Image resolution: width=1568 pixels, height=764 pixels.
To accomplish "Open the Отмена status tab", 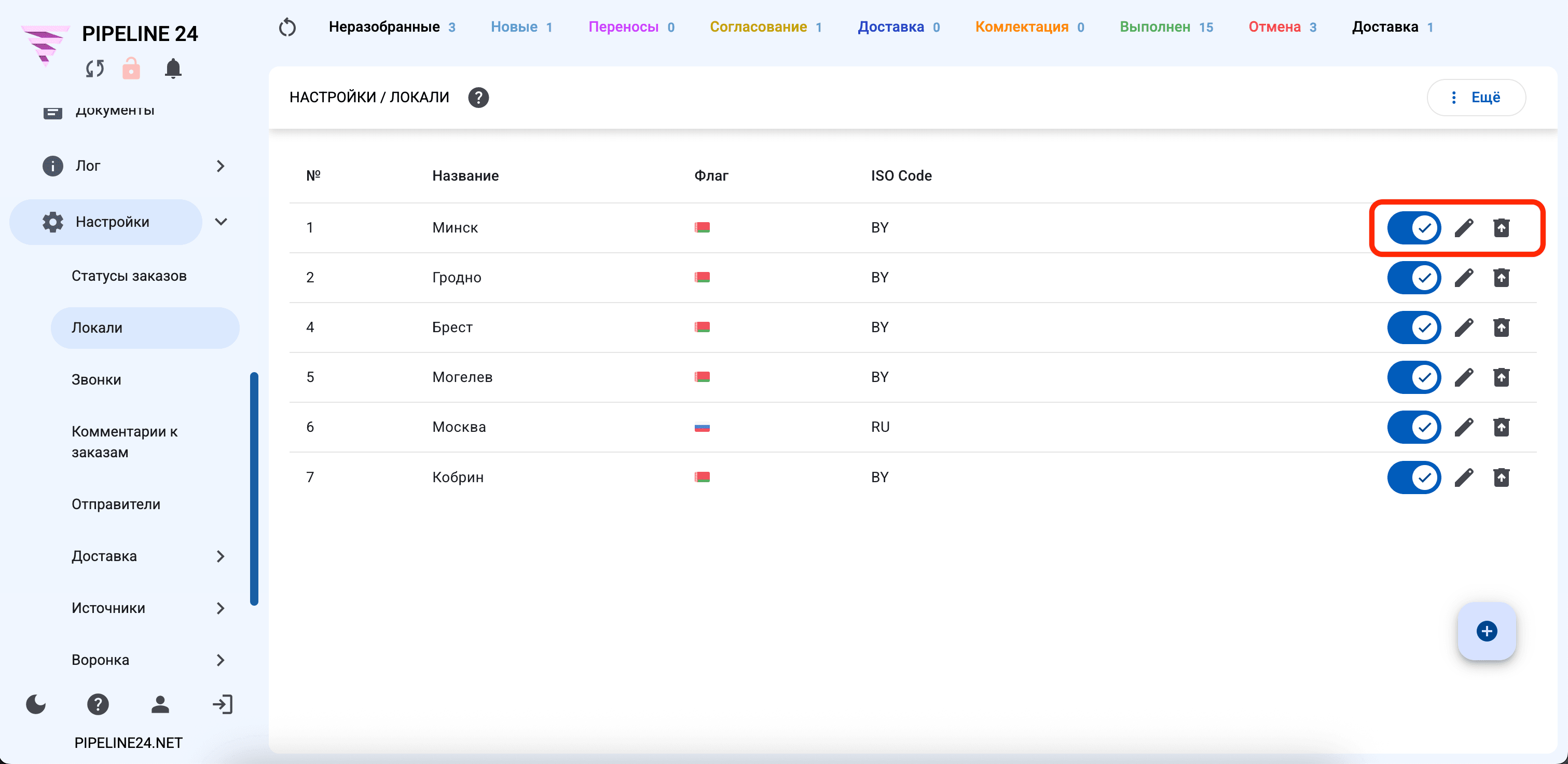I will click(x=1282, y=28).
